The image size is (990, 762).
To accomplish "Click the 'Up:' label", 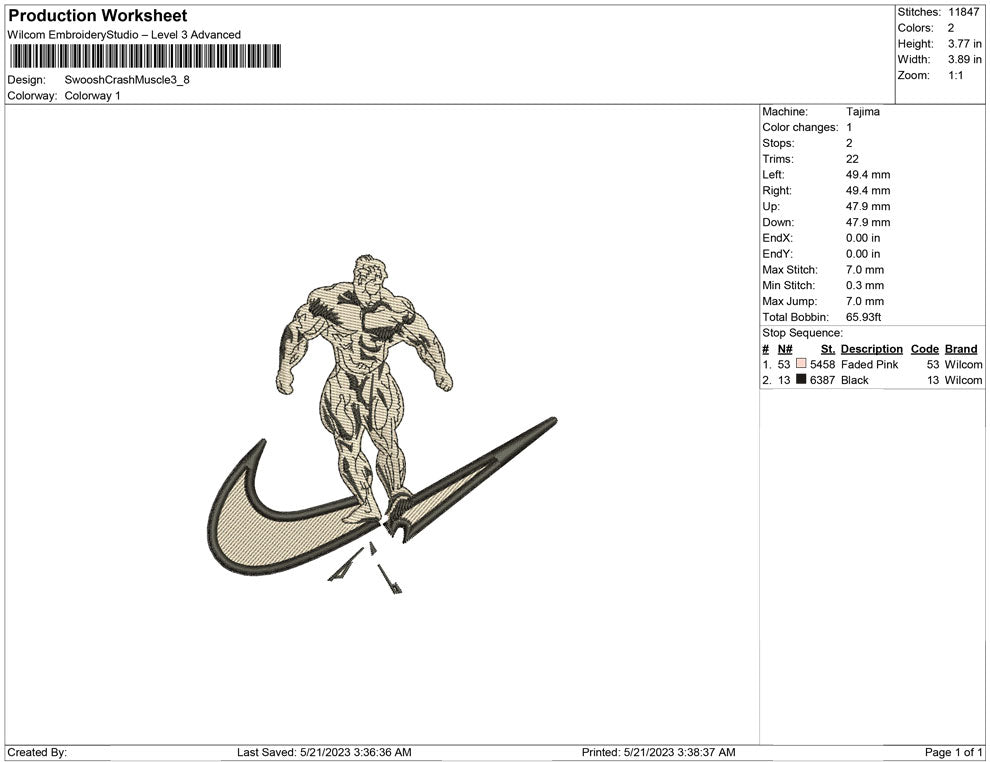I will (770, 206).
